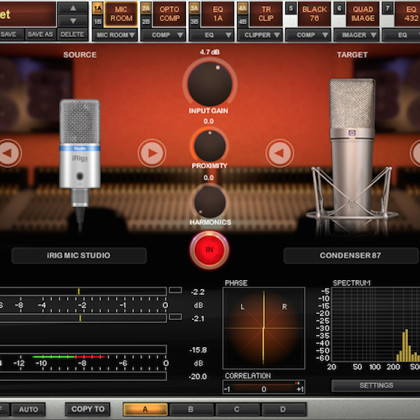This screenshot has width=420, height=420.
Task: Select snapshot D
Action: 283,409
